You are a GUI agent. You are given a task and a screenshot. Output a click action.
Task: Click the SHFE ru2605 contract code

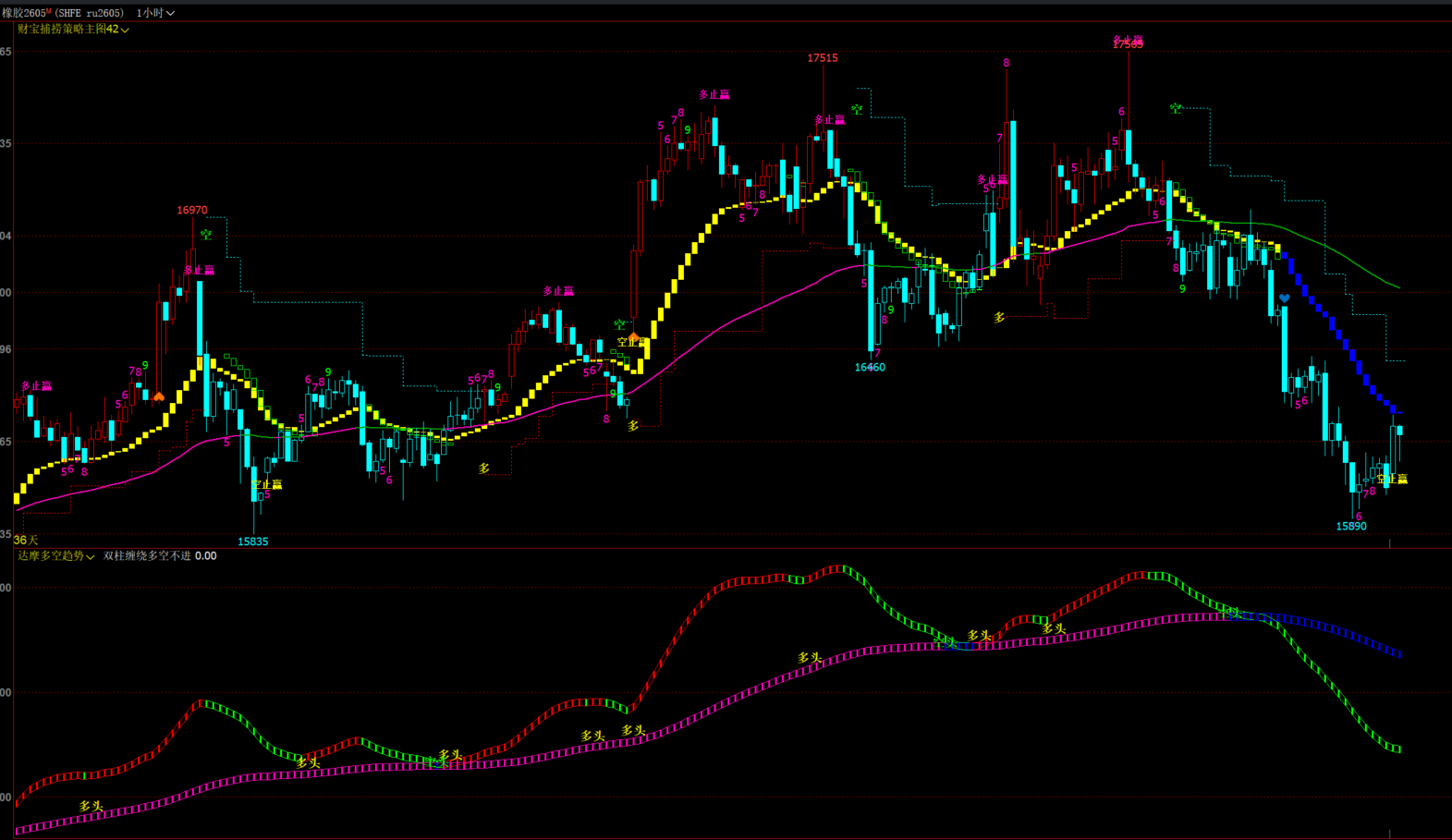click(90, 13)
